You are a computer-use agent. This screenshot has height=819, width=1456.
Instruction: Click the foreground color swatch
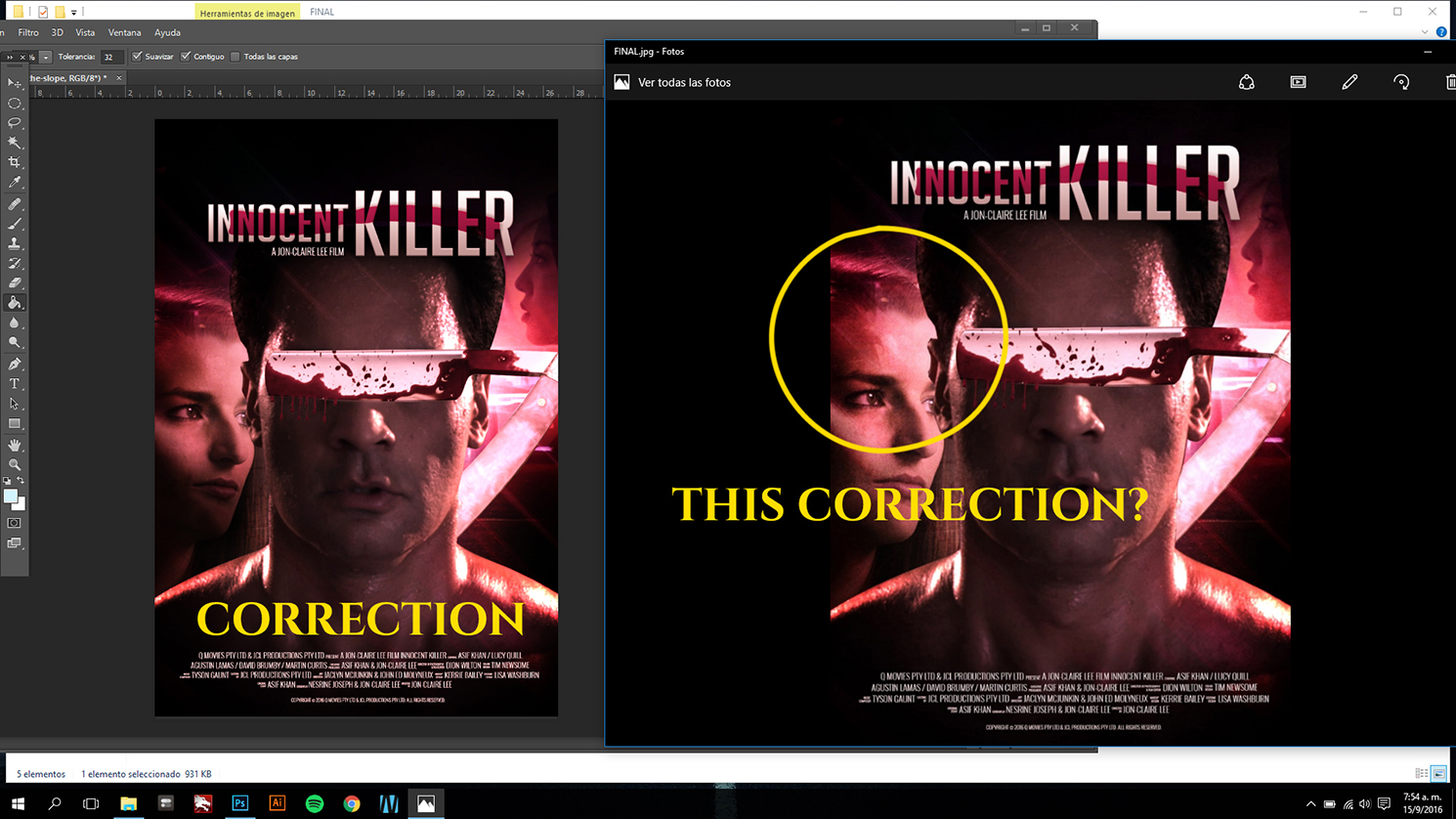point(11,497)
